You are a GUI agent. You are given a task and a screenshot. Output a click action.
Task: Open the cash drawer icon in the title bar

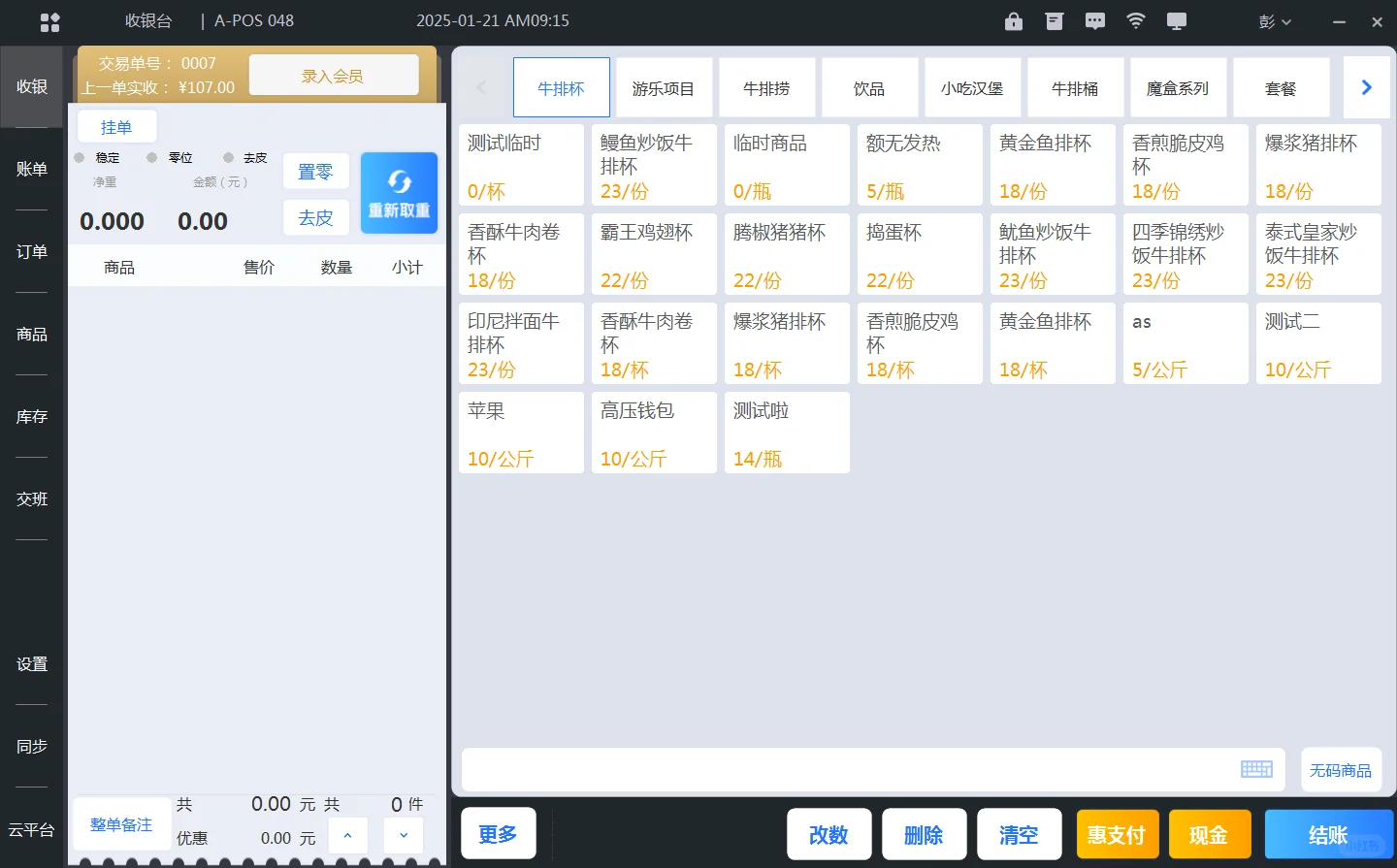[1054, 20]
